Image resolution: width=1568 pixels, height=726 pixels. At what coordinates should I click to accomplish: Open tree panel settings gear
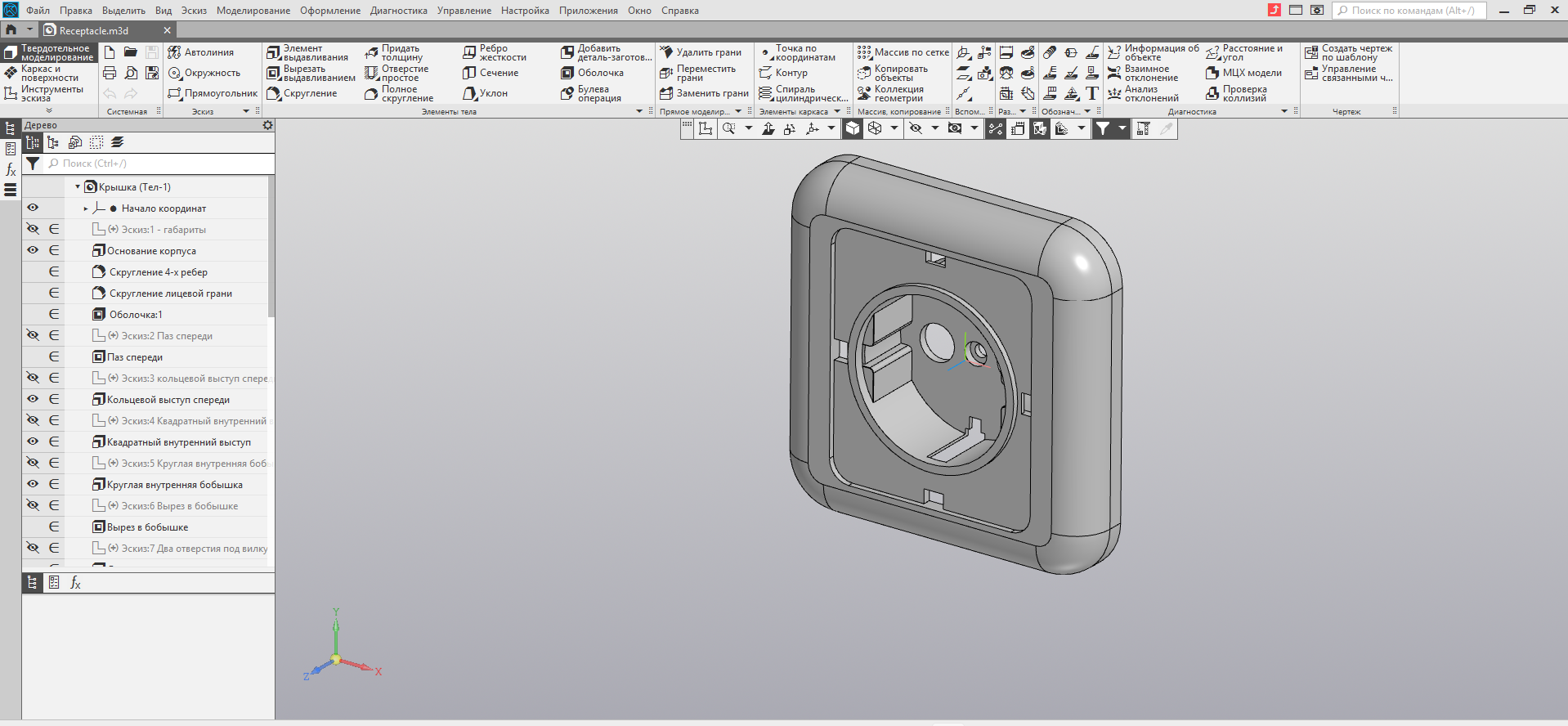pos(267,125)
